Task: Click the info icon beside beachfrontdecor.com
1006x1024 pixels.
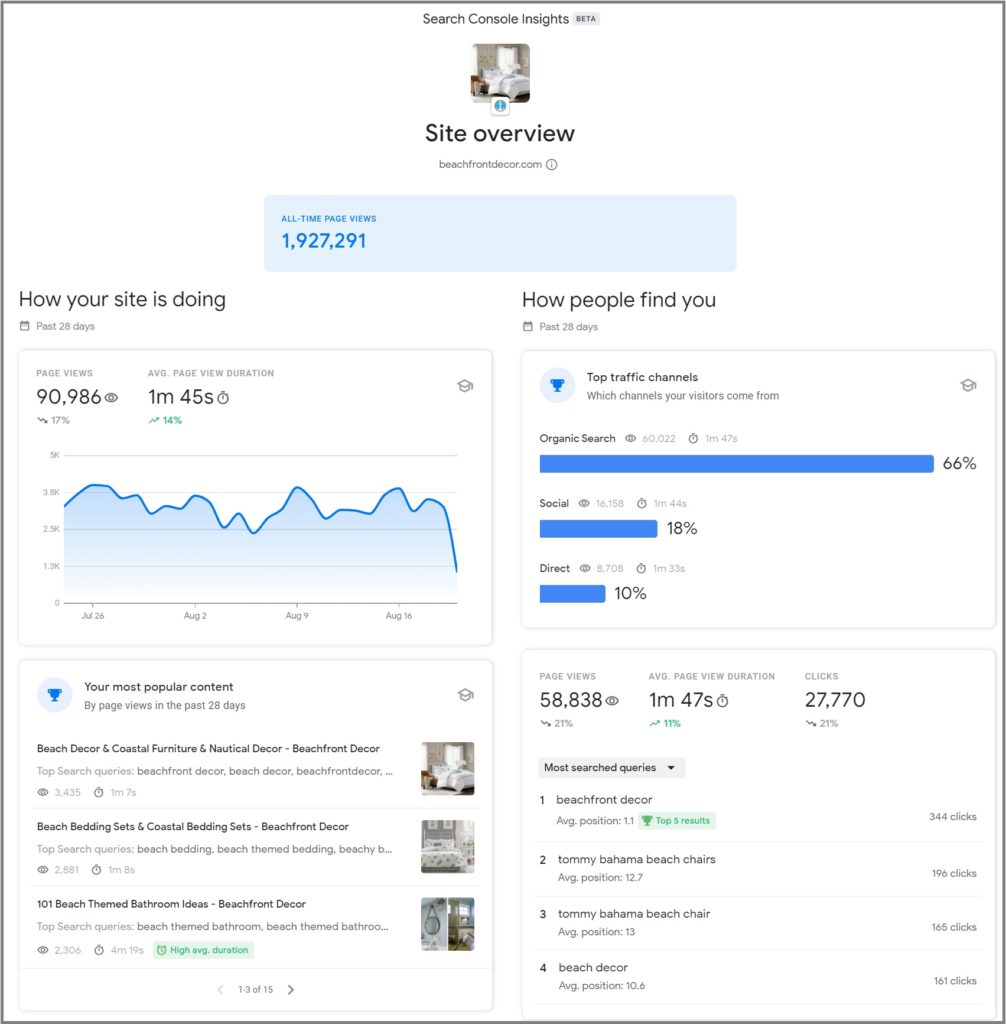Action: click(551, 165)
